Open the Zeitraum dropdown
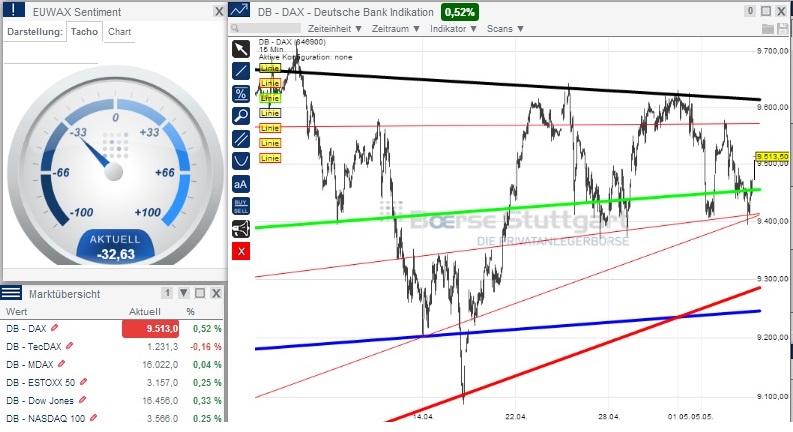This screenshot has width=793, height=432. 396,29
